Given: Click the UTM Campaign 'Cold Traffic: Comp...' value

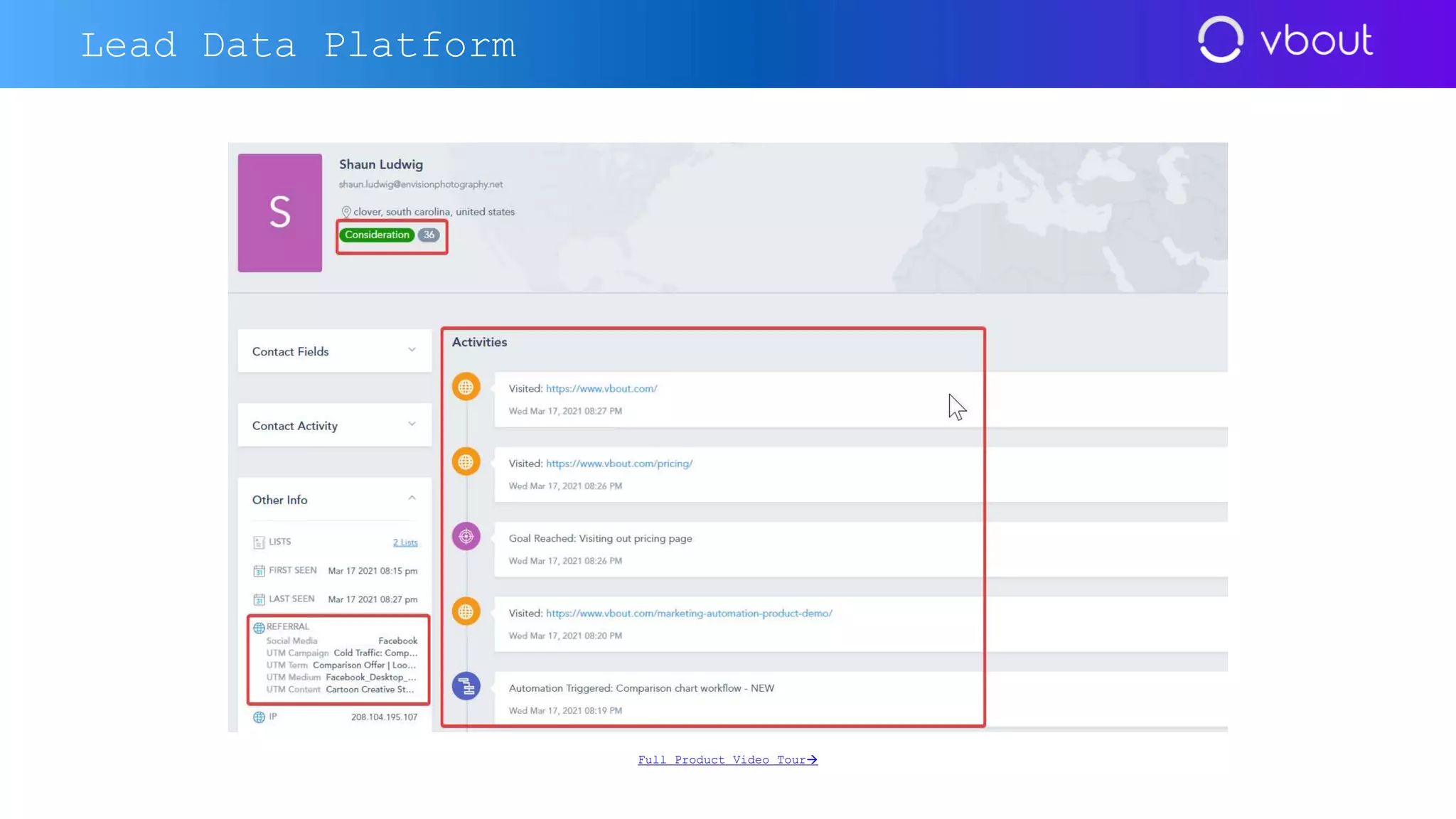Looking at the screenshot, I should (375, 653).
